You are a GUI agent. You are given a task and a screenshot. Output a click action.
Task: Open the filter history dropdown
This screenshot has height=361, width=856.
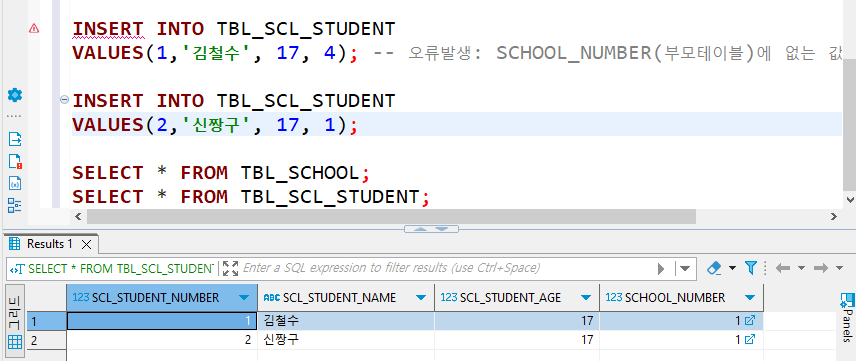pyautogui.click(x=685, y=269)
